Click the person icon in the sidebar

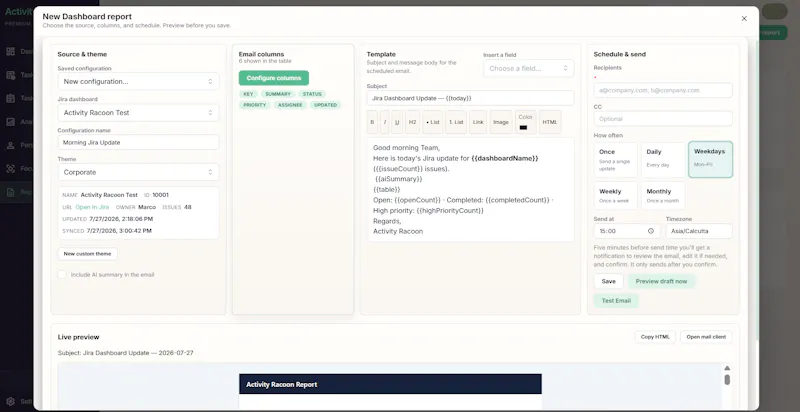[x=11, y=145]
